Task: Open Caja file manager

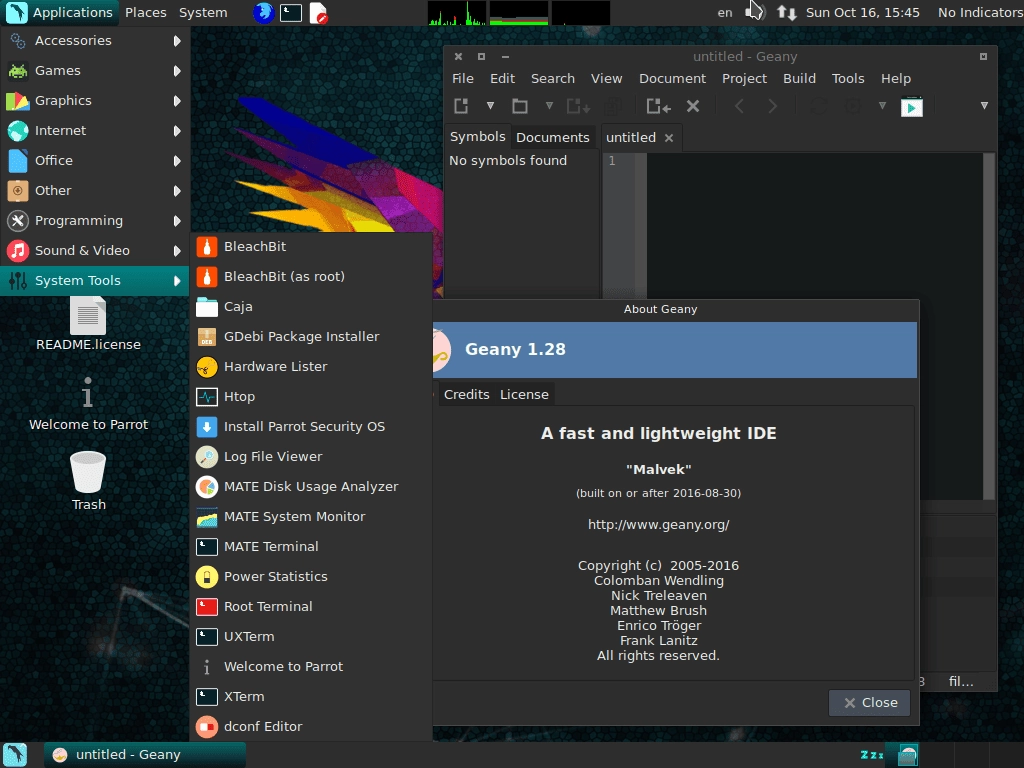Action: point(311,306)
